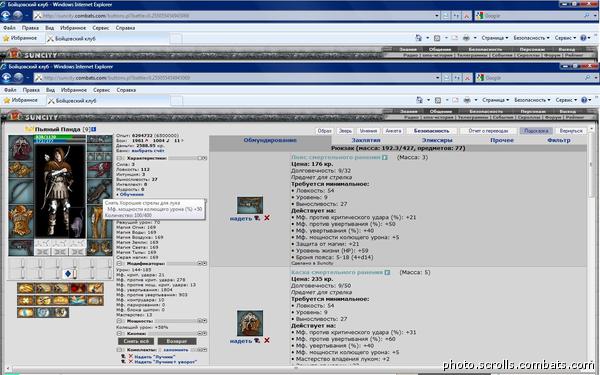
Task: Click the cat pet beside the character
Action: coord(78,222)
